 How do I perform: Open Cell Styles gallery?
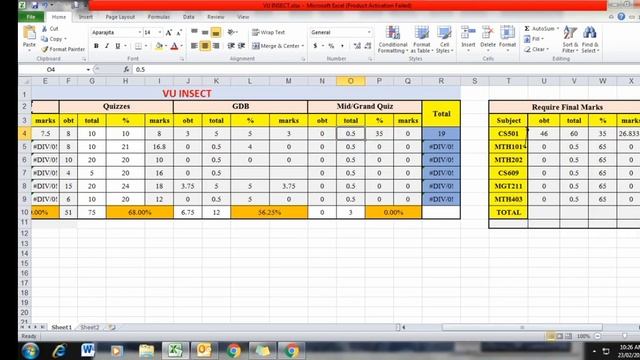444,39
